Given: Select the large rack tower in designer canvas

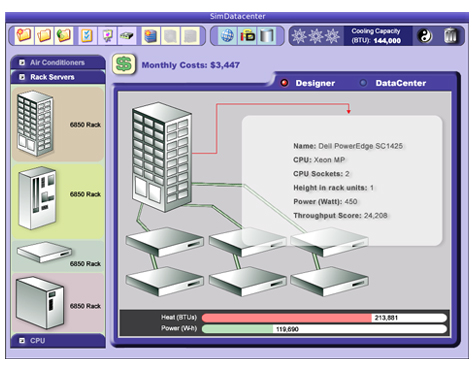Looking at the screenshot, I should 162,157.
